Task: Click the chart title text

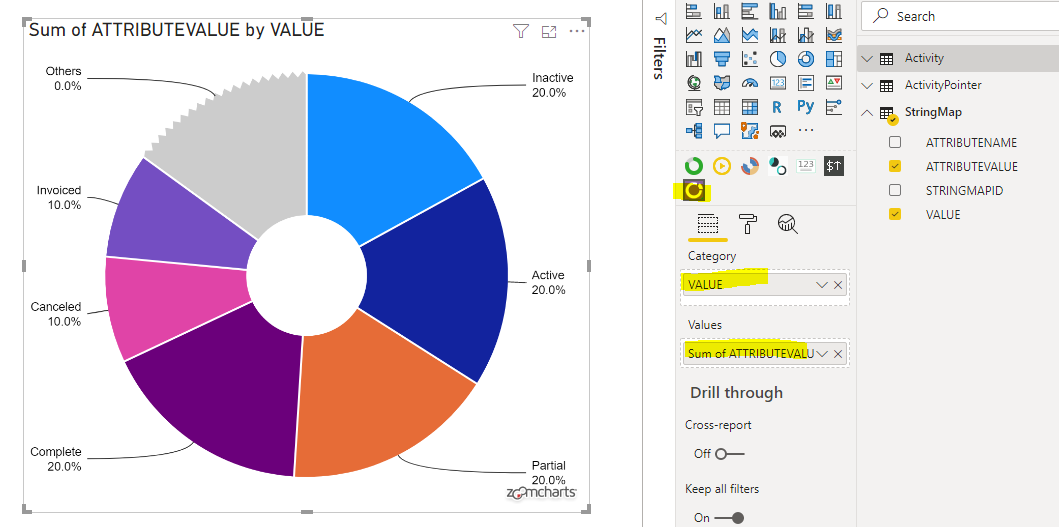Action: [x=176, y=30]
